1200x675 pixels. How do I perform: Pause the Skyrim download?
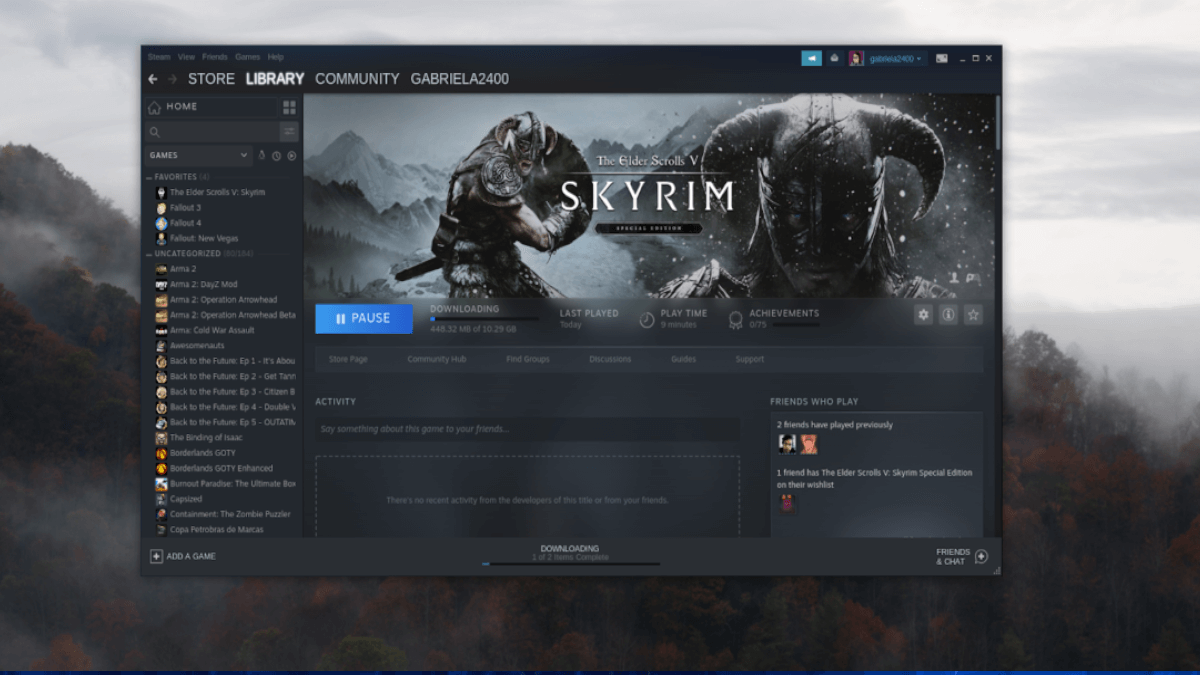click(364, 318)
